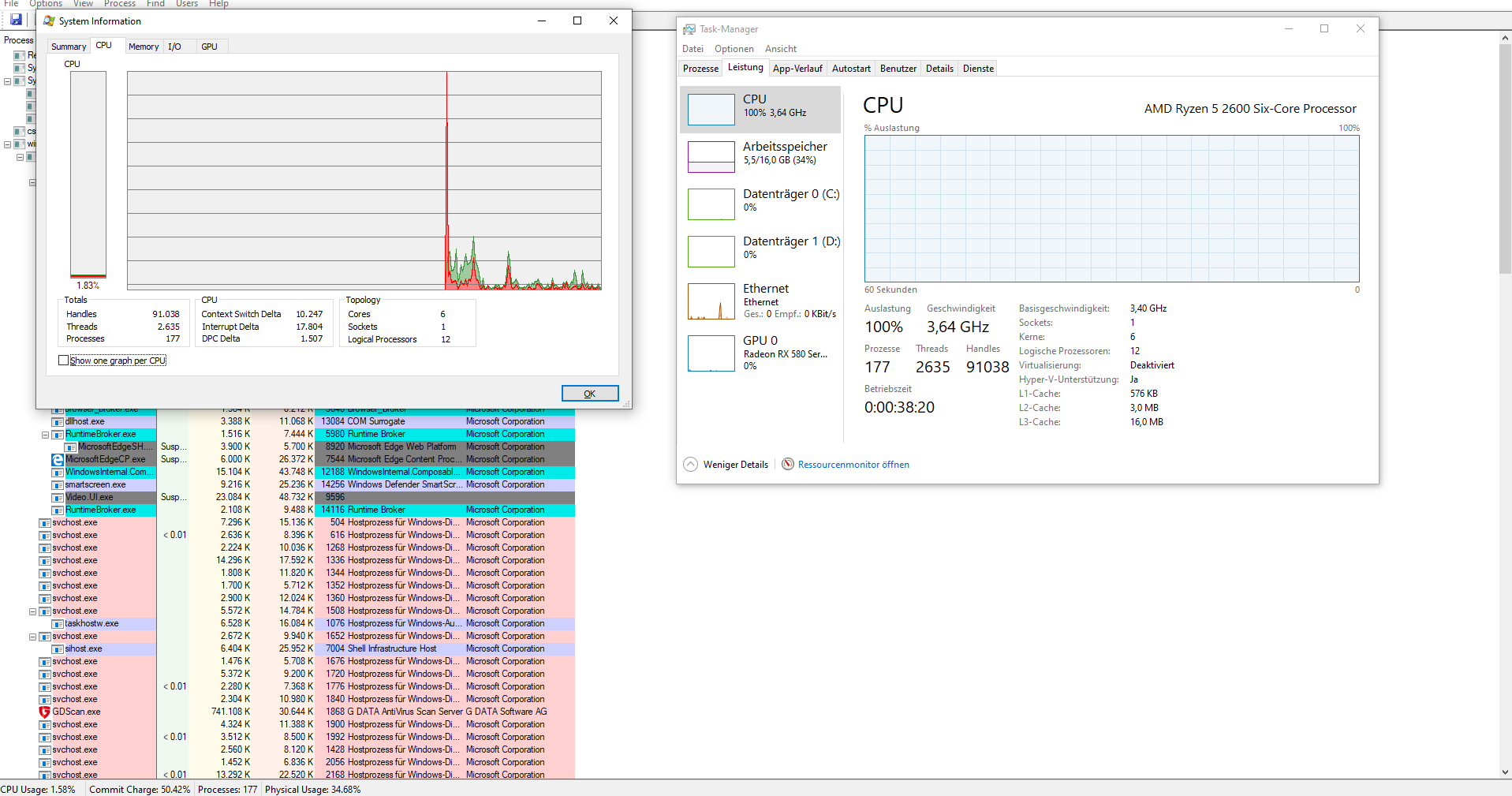Click the 741.108 K memory value for GDScan.exe
Screen dimensions: 1512x796
coord(231,712)
